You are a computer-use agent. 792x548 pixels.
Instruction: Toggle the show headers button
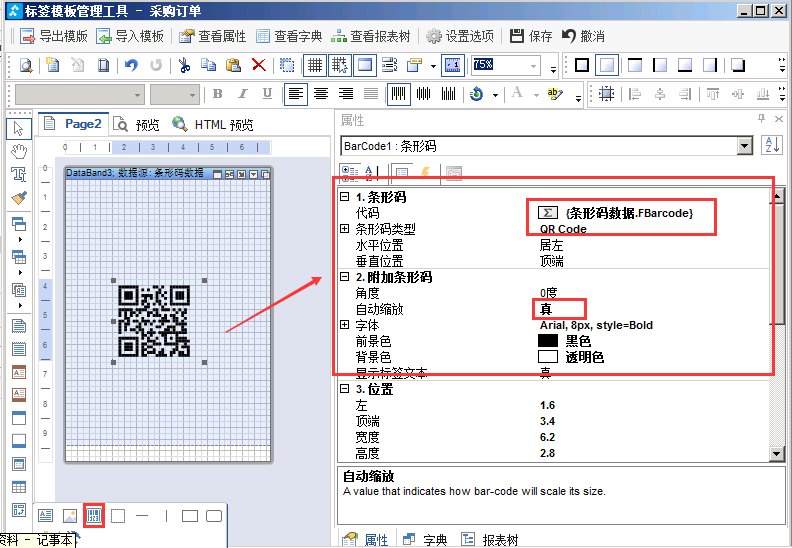(x=365, y=65)
